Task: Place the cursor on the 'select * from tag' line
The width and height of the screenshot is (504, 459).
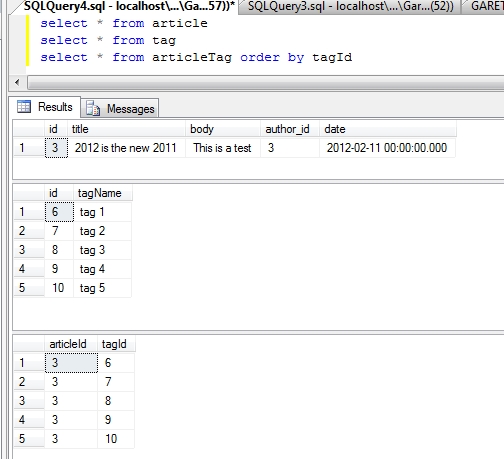Action: coord(108,40)
